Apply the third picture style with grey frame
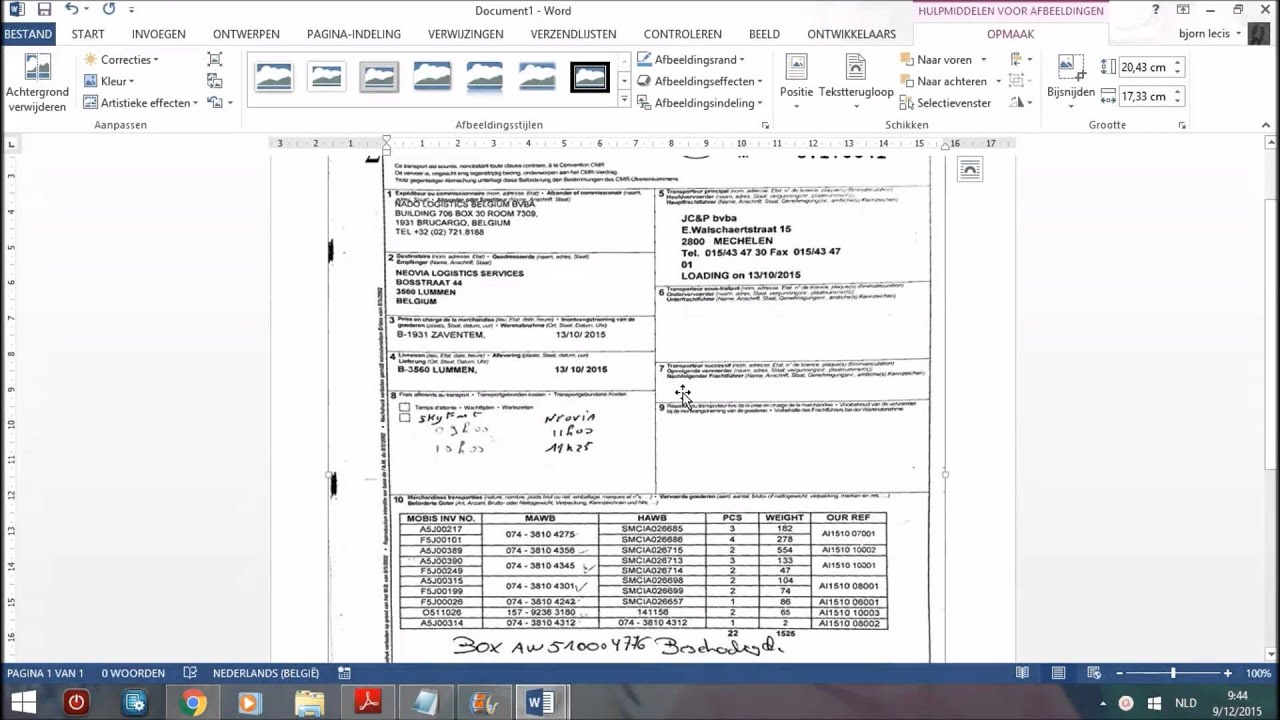1280x720 pixels. (379, 77)
